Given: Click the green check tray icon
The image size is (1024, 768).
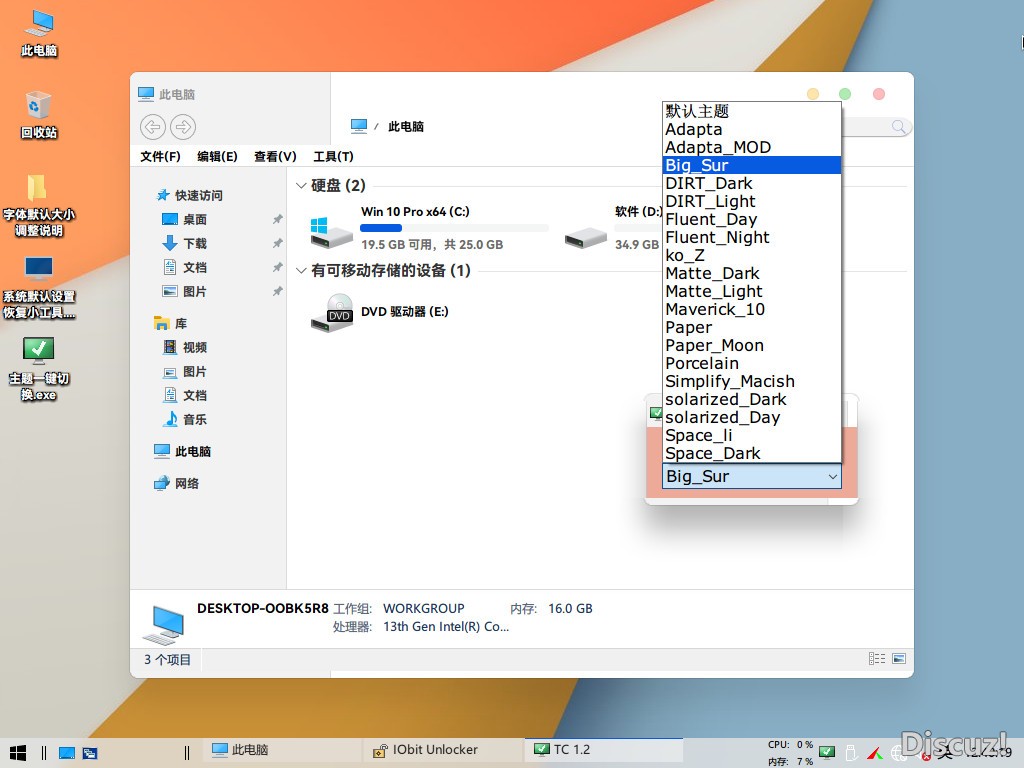Looking at the screenshot, I should click(827, 752).
